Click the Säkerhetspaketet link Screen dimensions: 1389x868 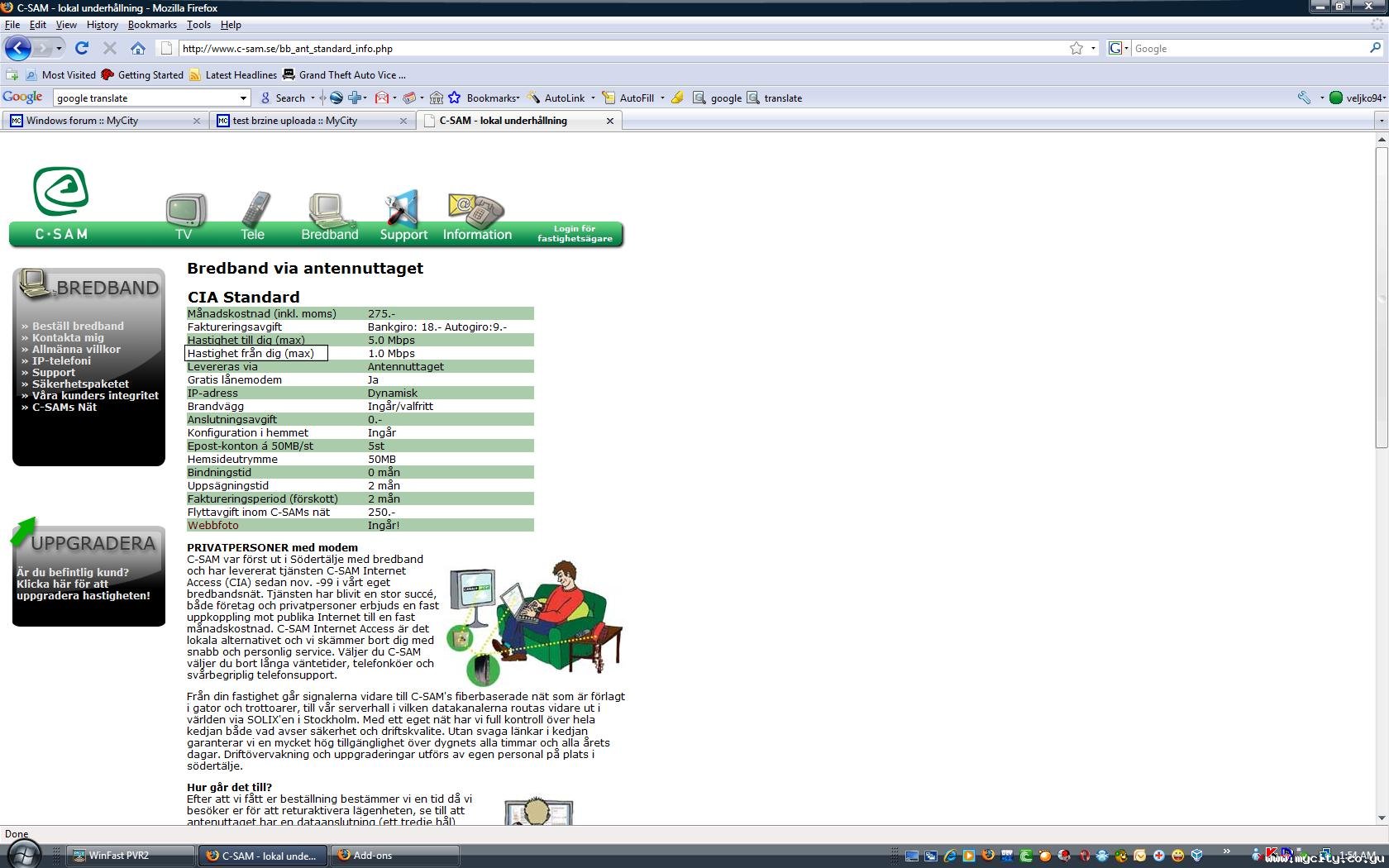pyautogui.click(x=80, y=384)
